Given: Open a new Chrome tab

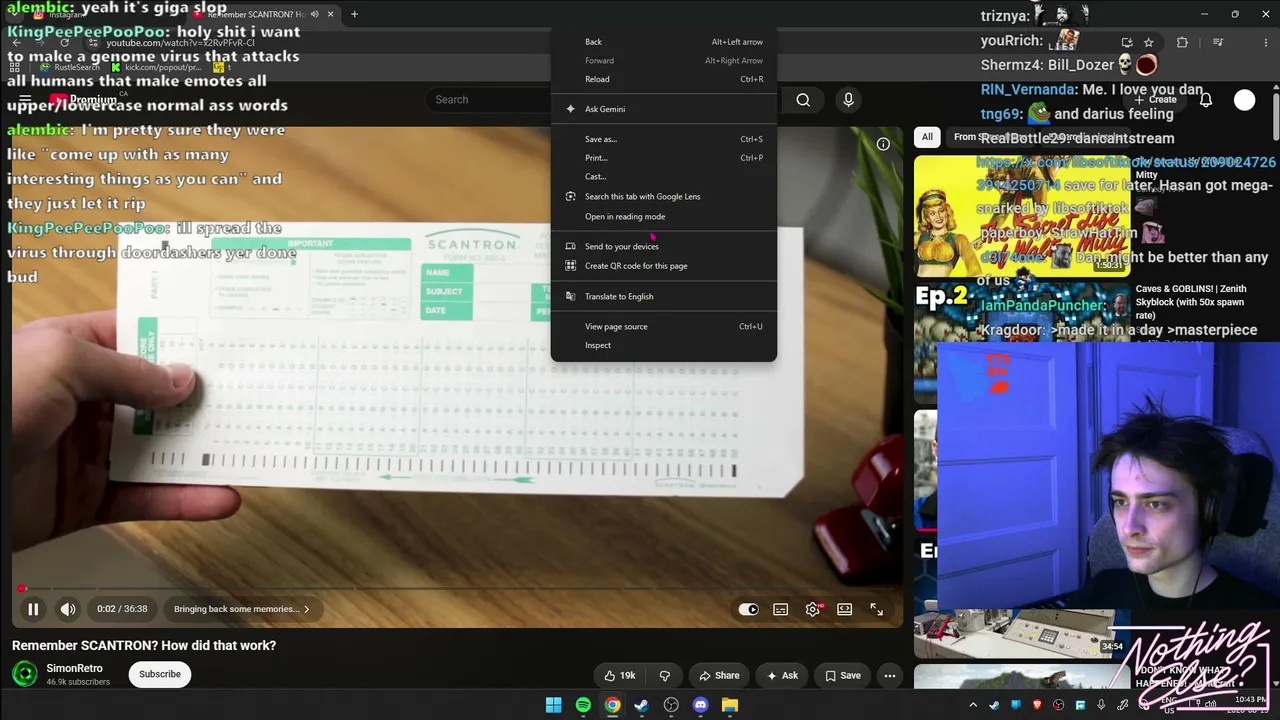Looking at the screenshot, I should pos(354,14).
